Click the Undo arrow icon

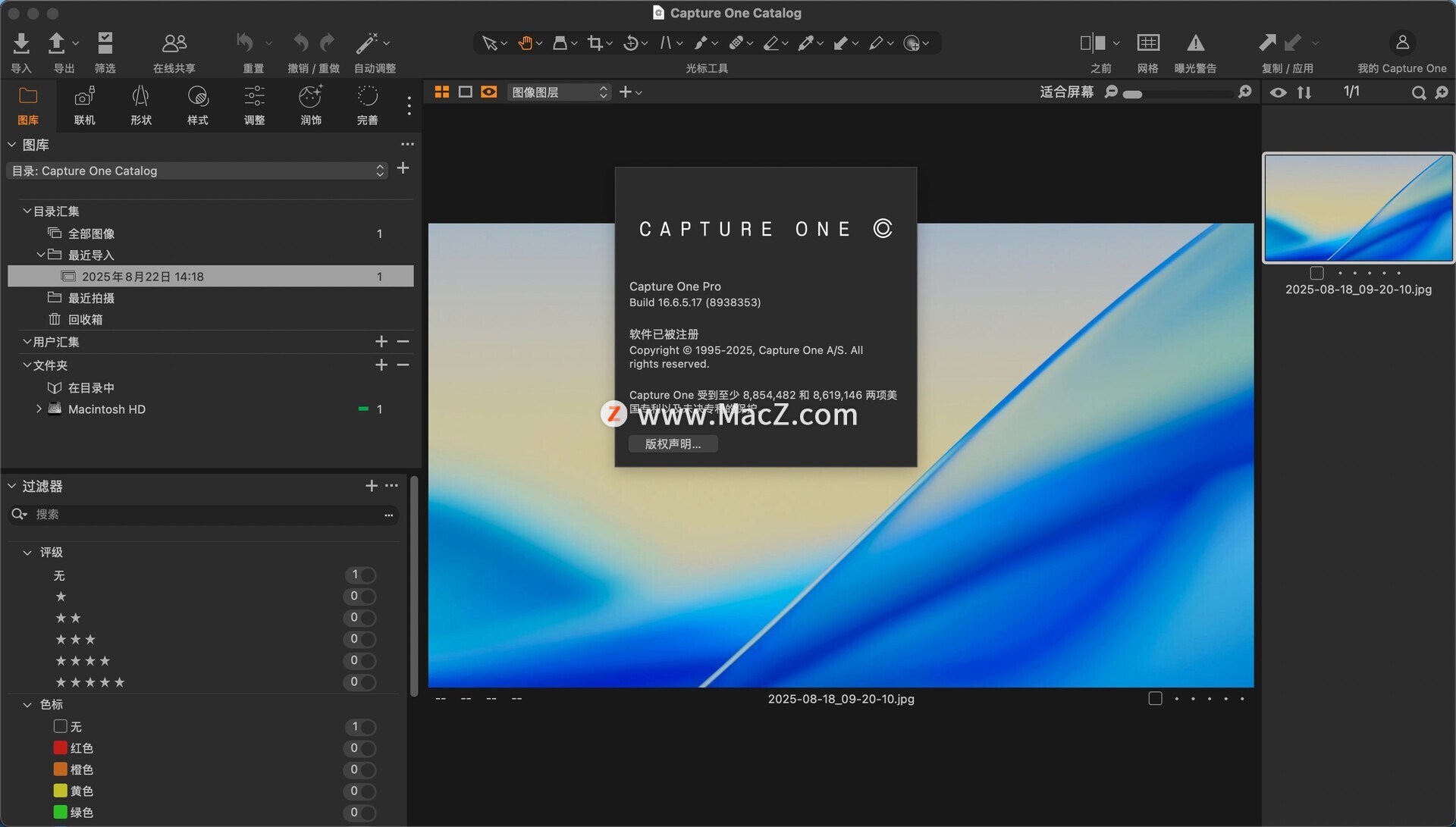point(301,43)
